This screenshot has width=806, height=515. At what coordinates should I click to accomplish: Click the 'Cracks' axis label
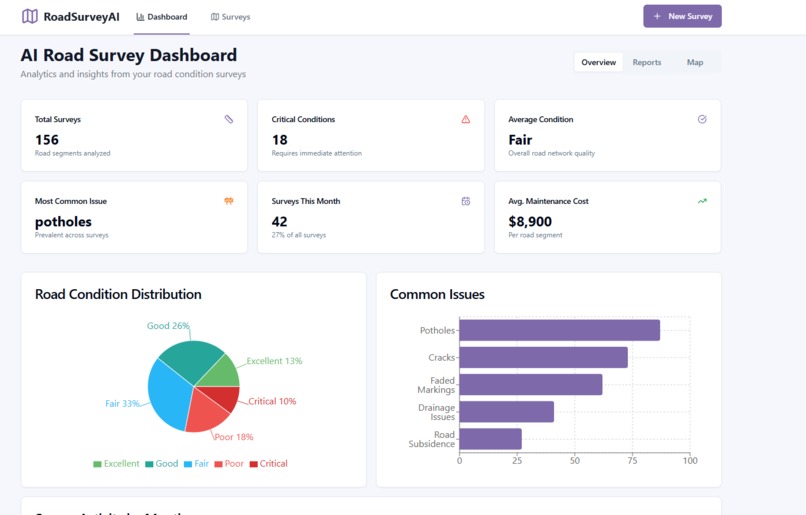(442, 357)
